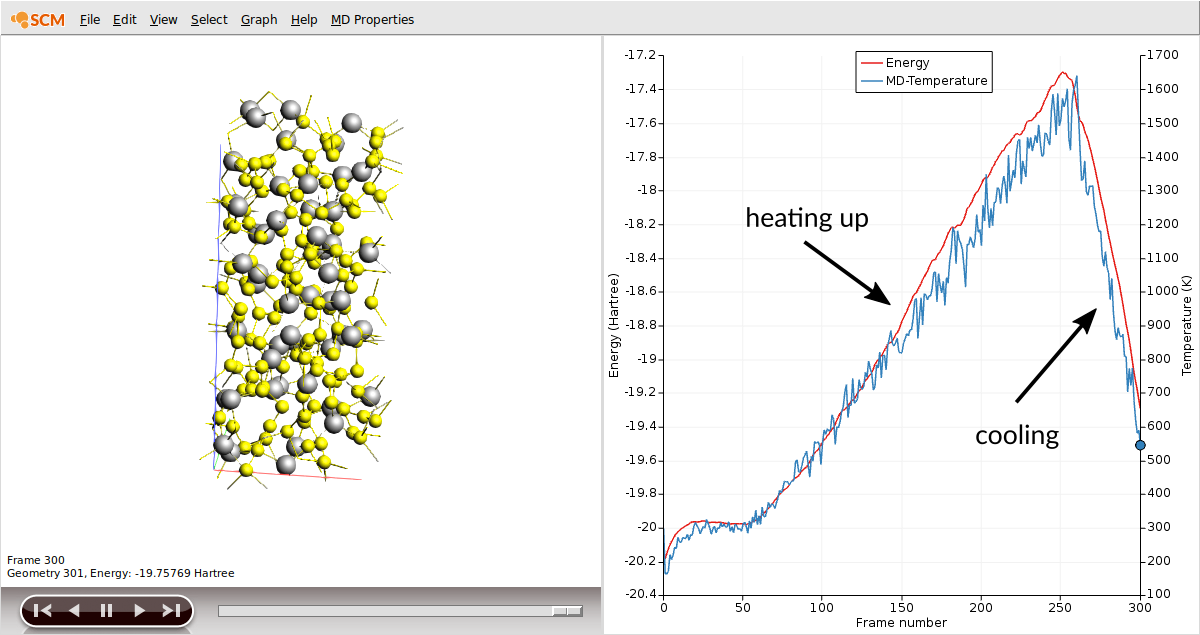Jump to first frame button

point(42,610)
